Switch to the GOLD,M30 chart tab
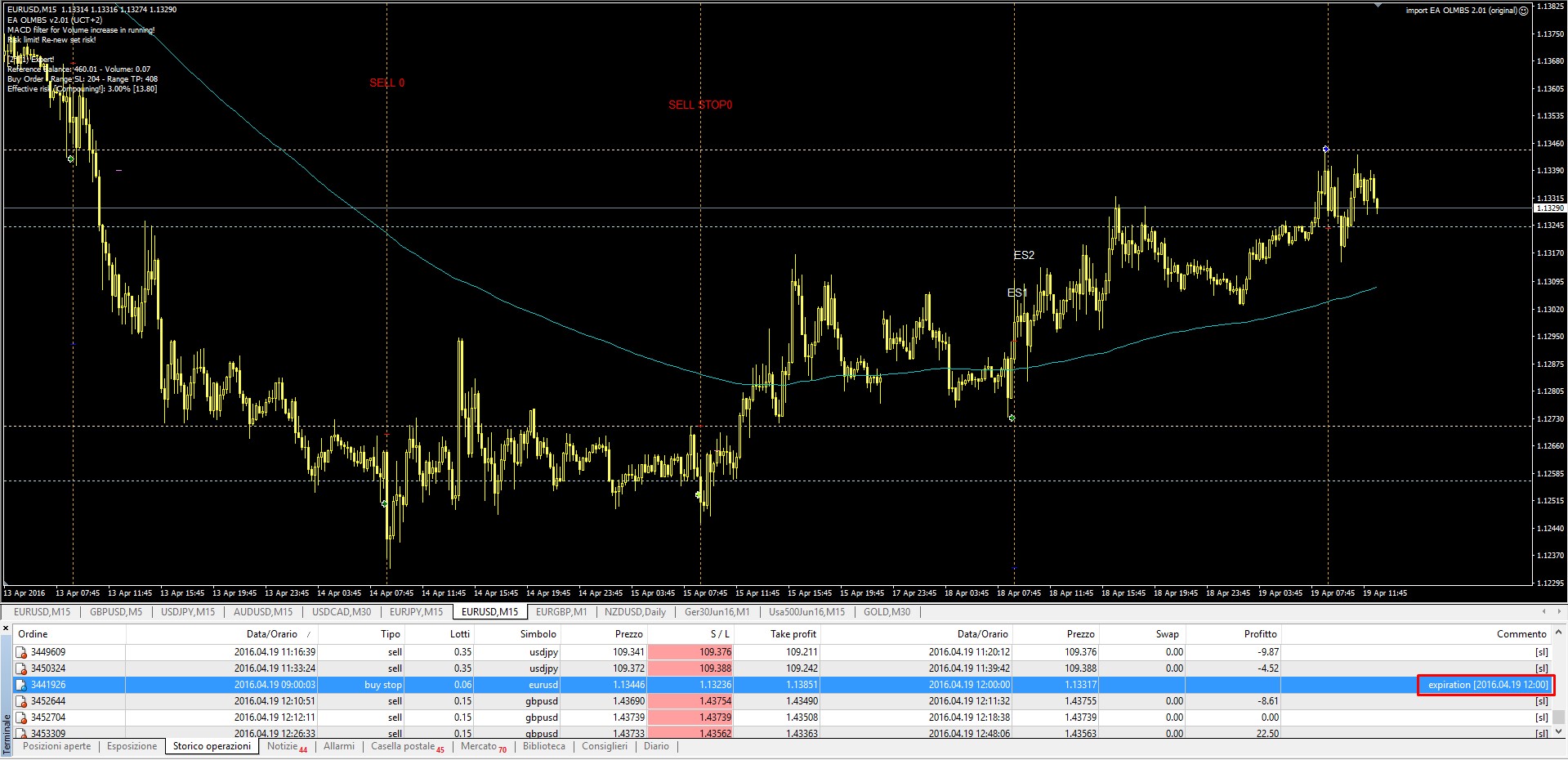The width and height of the screenshot is (1568, 760). [x=887, y=612]
